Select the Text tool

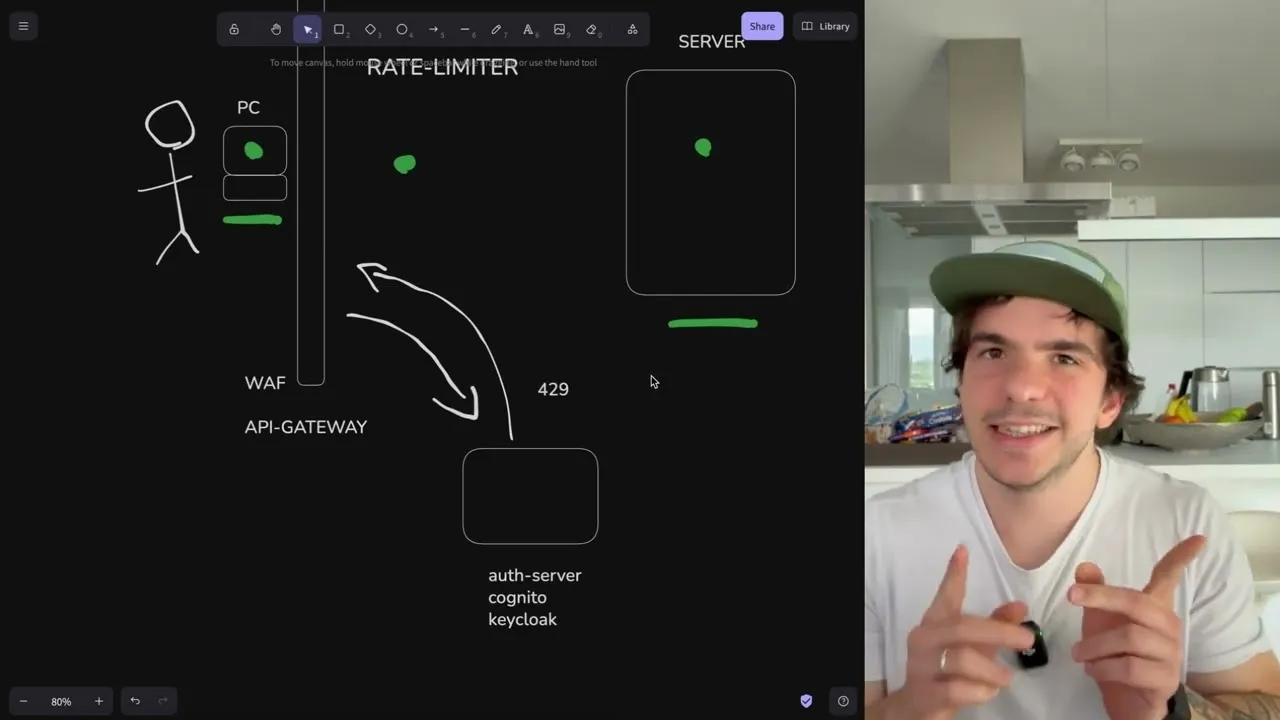pyautogui.click(x=529, y=29)
